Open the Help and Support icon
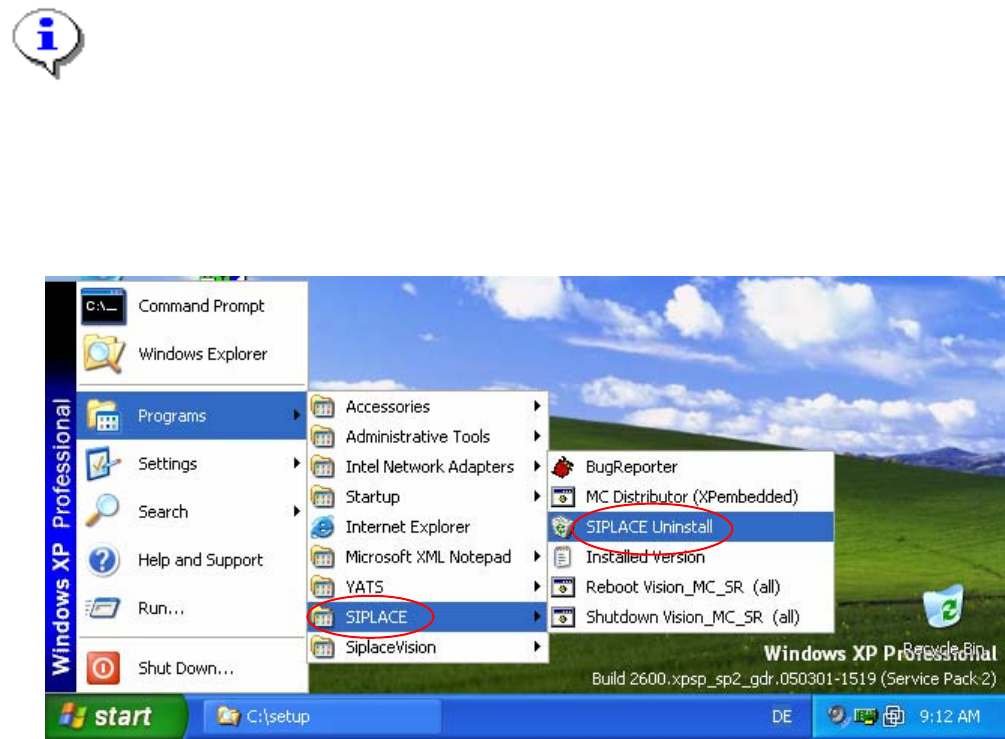 click(103, 560)
